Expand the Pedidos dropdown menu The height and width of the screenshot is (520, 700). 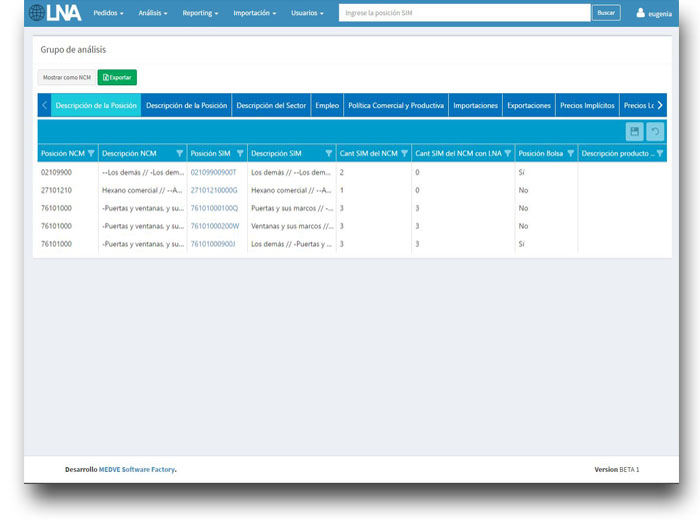(x=108, y=13)
